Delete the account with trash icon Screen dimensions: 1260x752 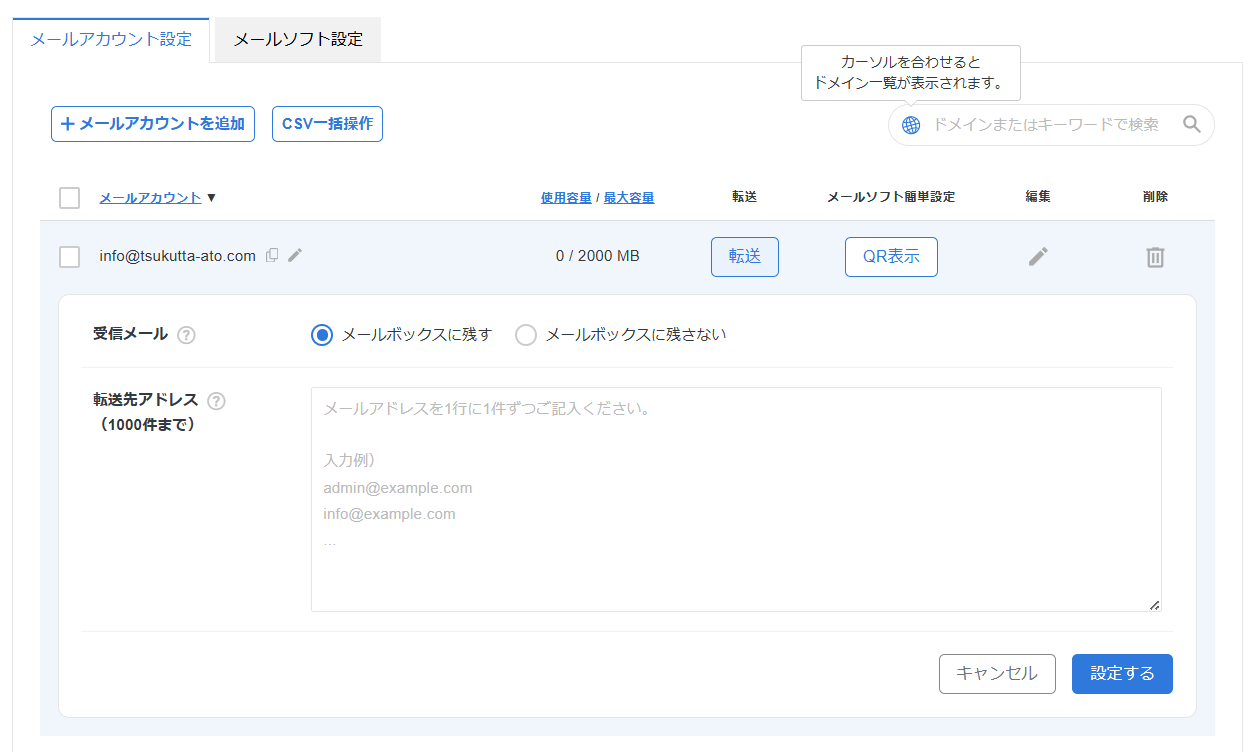click(1155, 257)
